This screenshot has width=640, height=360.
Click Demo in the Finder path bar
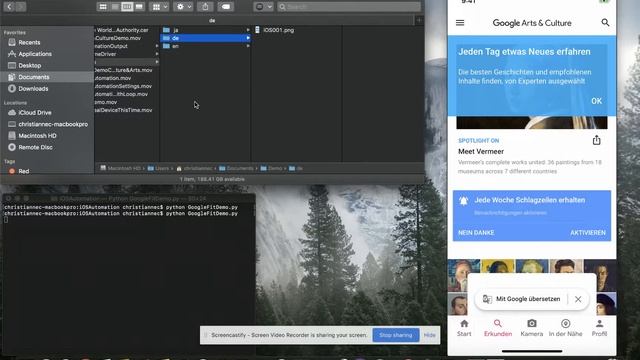pos(271,168)
